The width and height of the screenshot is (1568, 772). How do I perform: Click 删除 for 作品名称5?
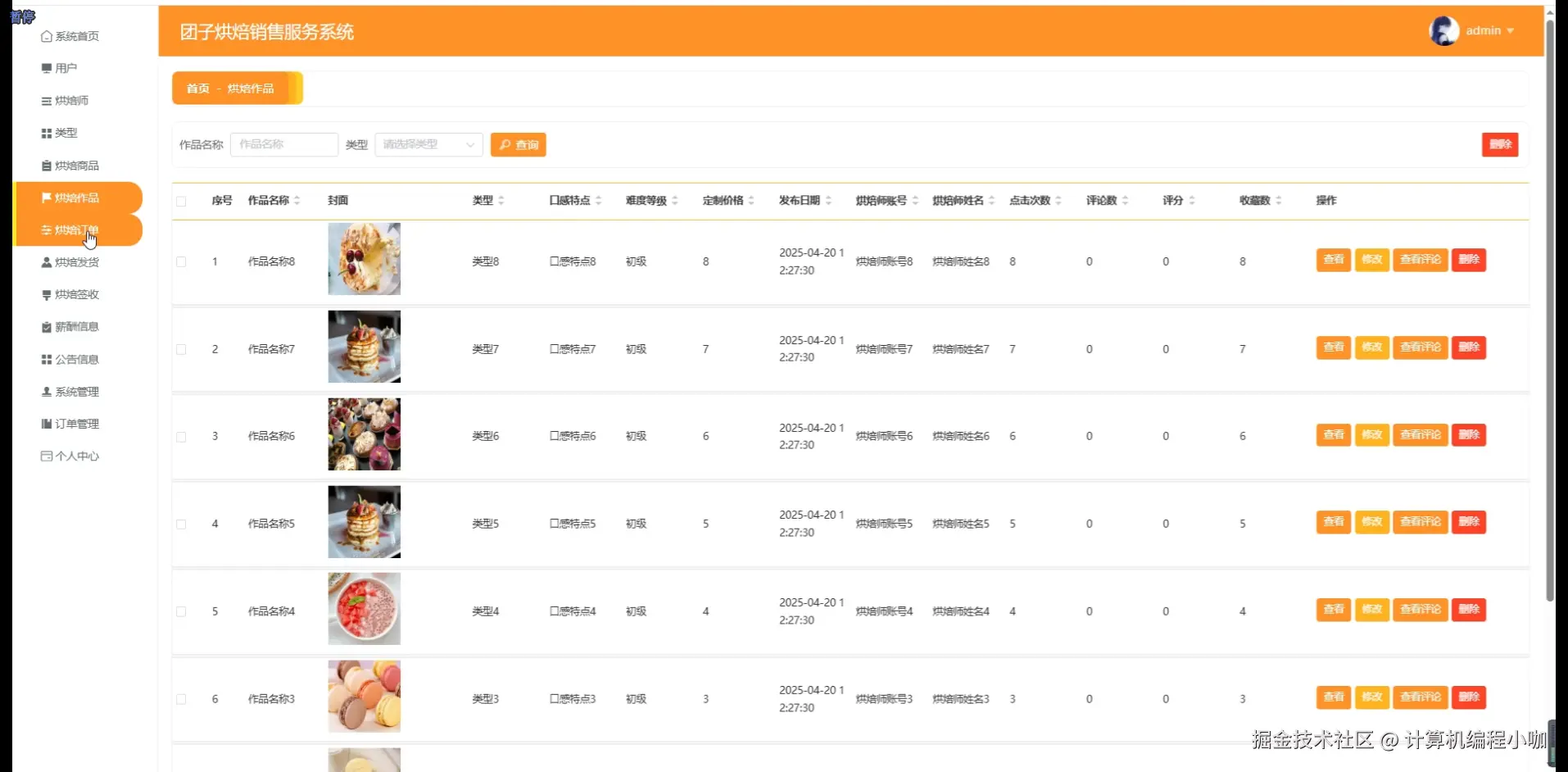[x=1469, y=522]
